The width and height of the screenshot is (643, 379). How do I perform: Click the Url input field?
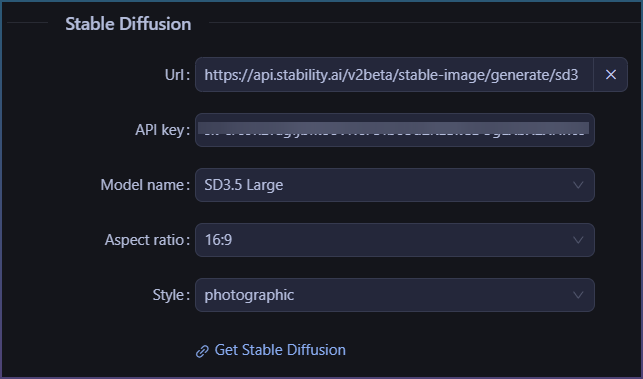(x=394, y=75)
